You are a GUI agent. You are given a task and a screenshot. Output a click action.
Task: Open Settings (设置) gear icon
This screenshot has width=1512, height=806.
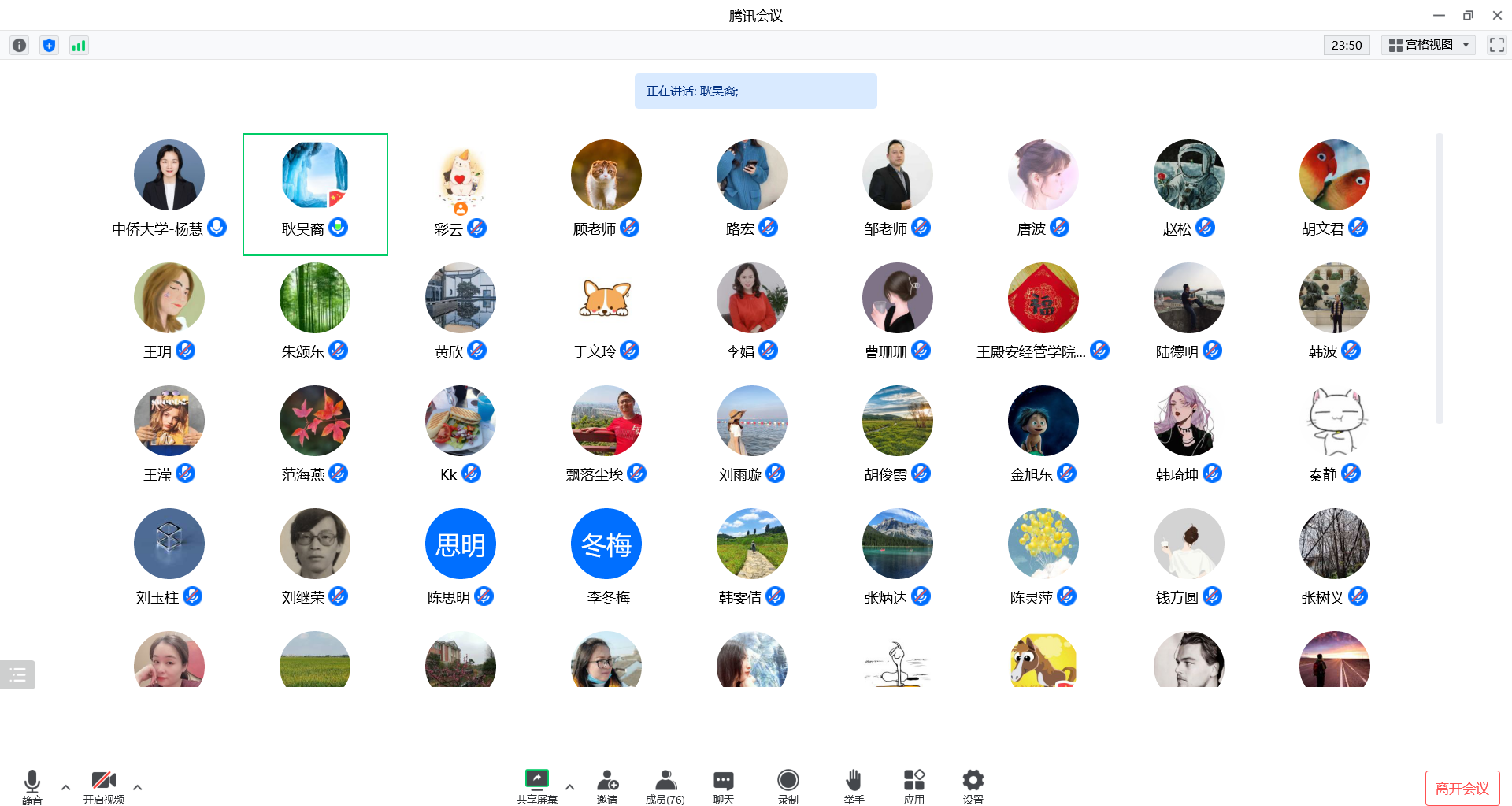(x=973, y=786)
